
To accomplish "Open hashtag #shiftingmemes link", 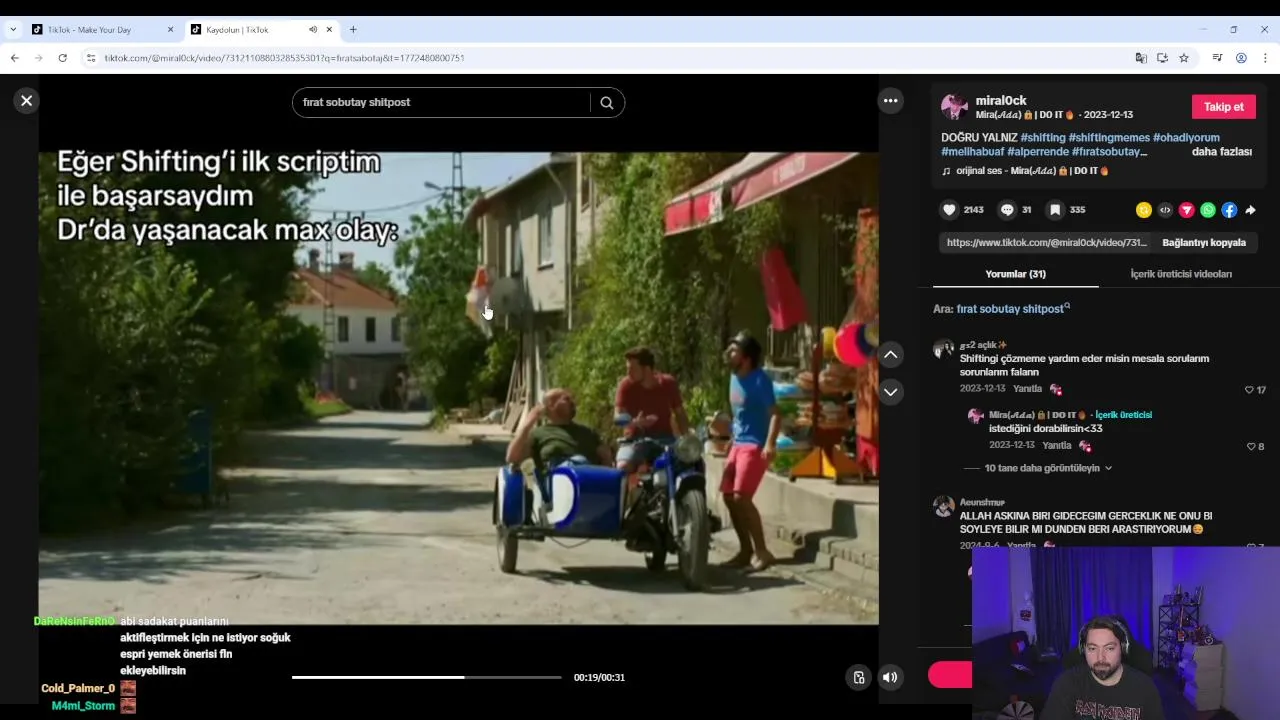I will (1109, 137).
